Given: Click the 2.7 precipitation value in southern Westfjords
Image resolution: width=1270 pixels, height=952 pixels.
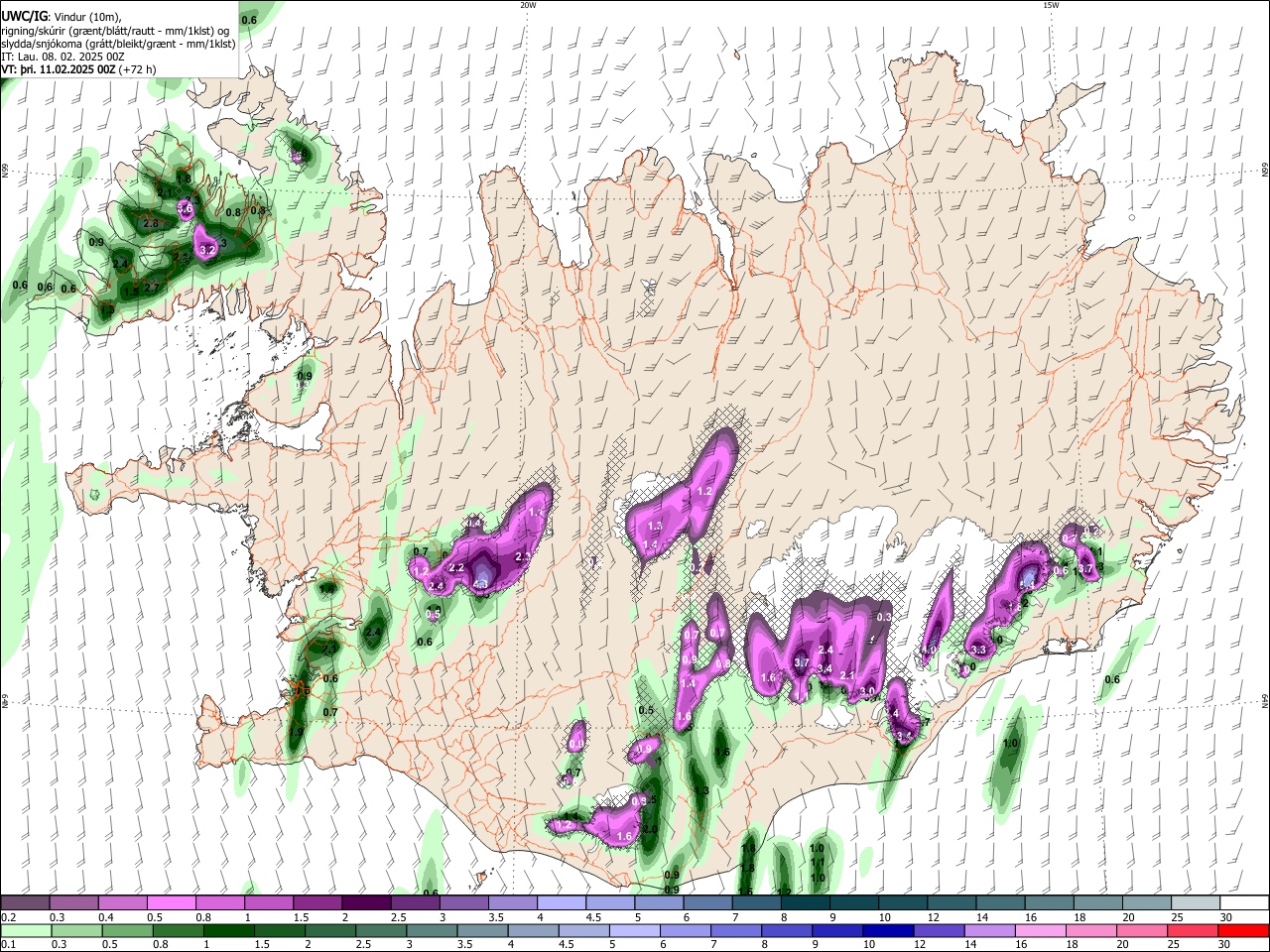Looking at the screenshot, I should 152,288.
